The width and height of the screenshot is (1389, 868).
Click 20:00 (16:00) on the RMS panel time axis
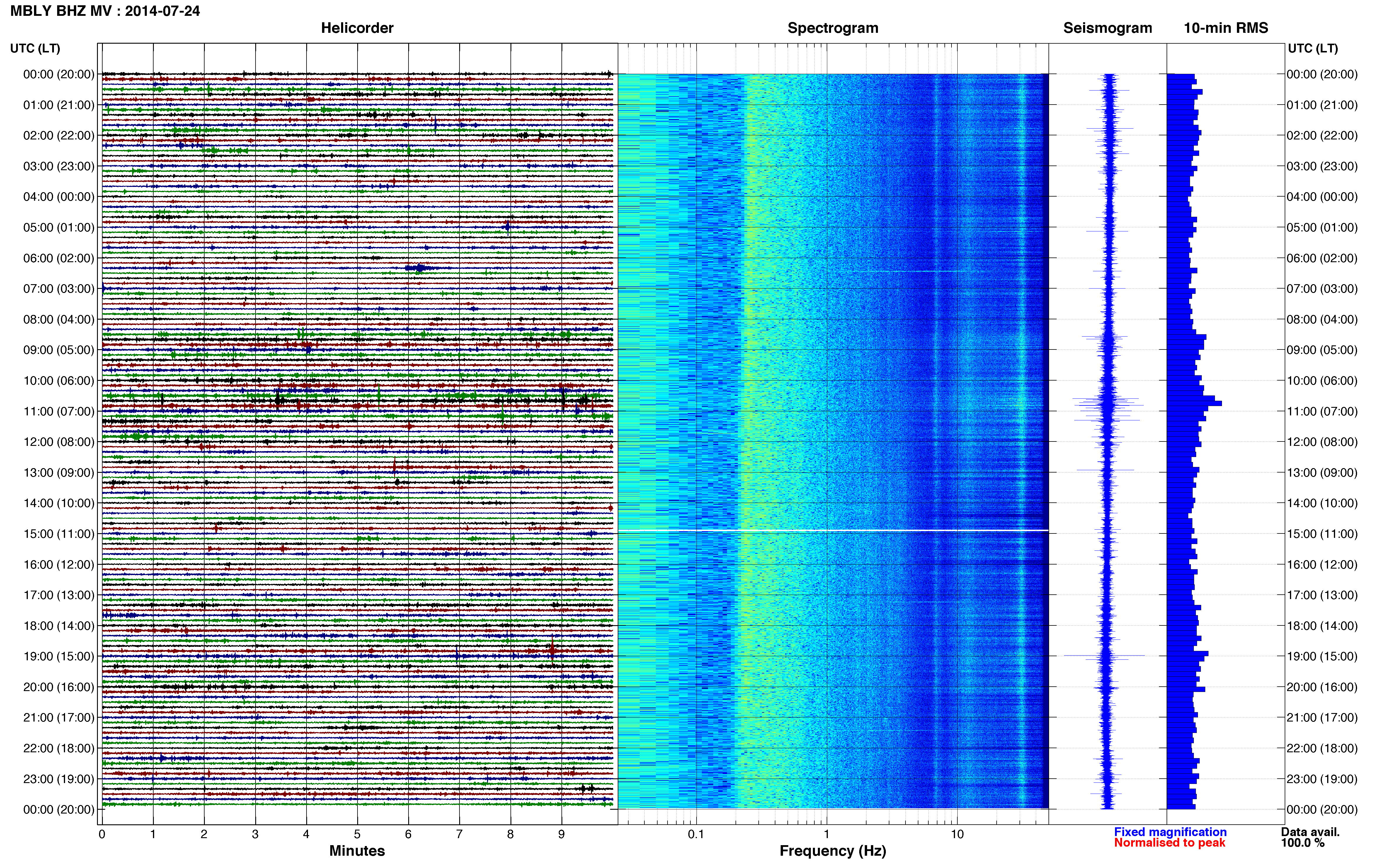pyautogui.click(x=1322, y=687)
